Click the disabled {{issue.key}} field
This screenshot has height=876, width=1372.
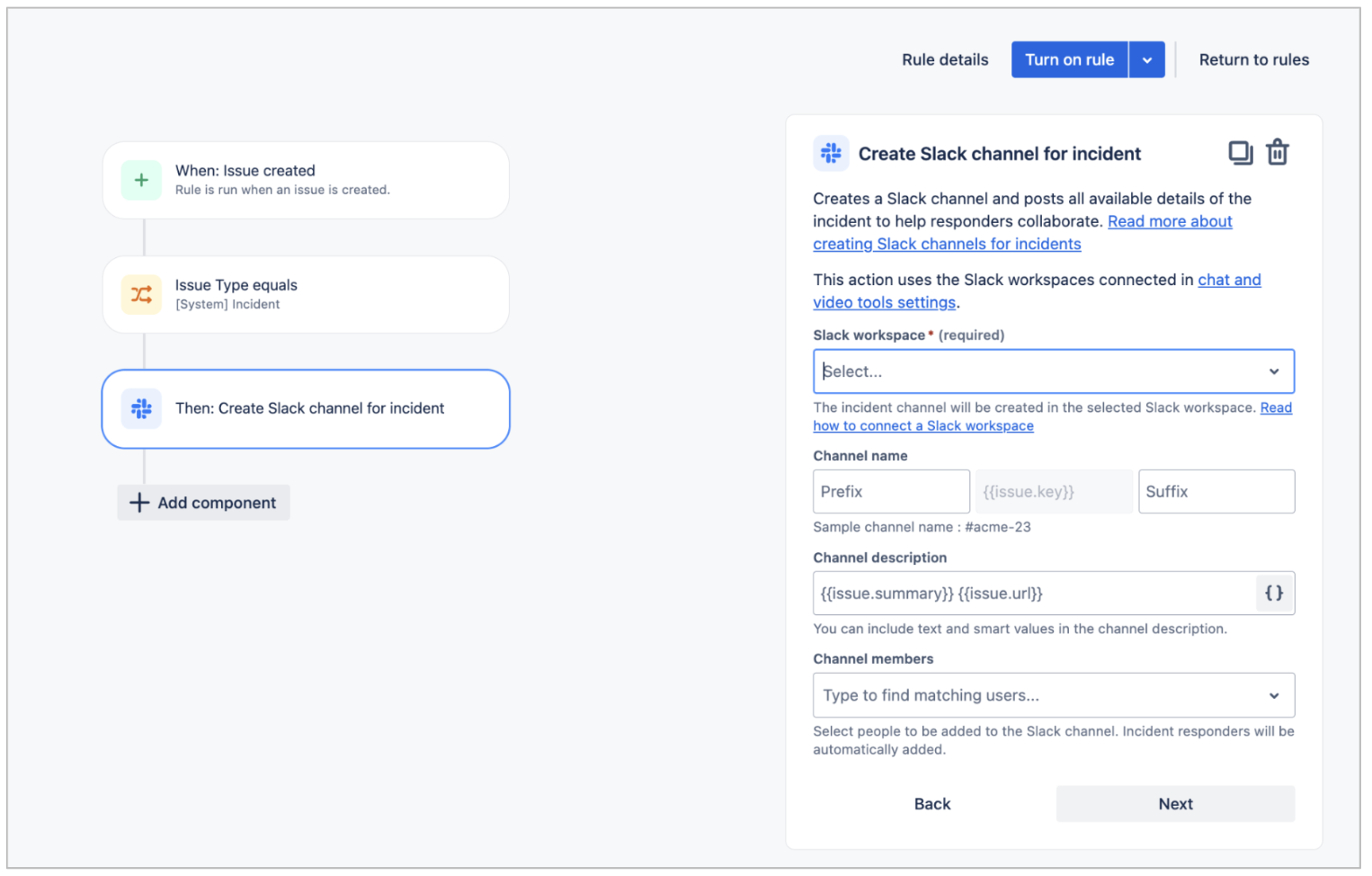click(1054, 492)
